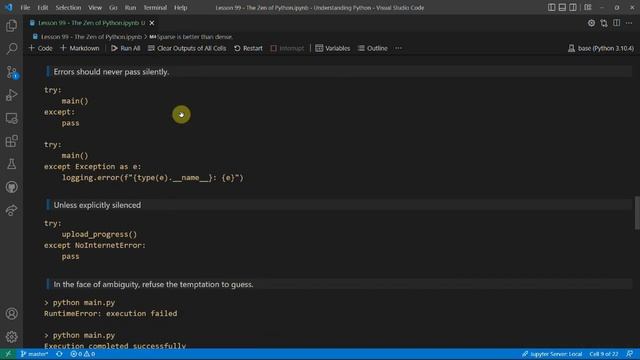Open the Go menu
The image size is (640, 360).
coord(113,7)
